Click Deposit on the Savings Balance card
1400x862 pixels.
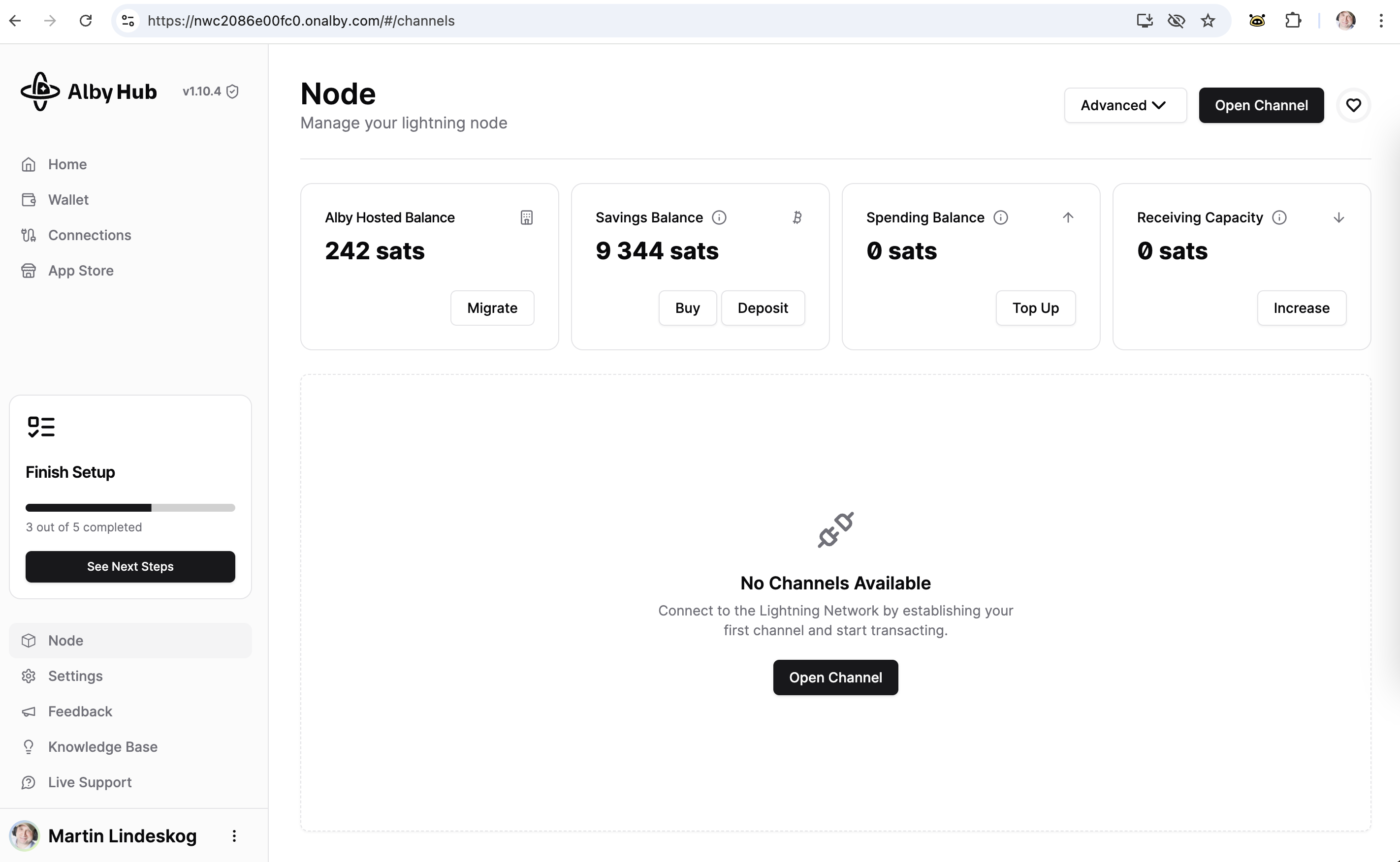coord(763,308)
